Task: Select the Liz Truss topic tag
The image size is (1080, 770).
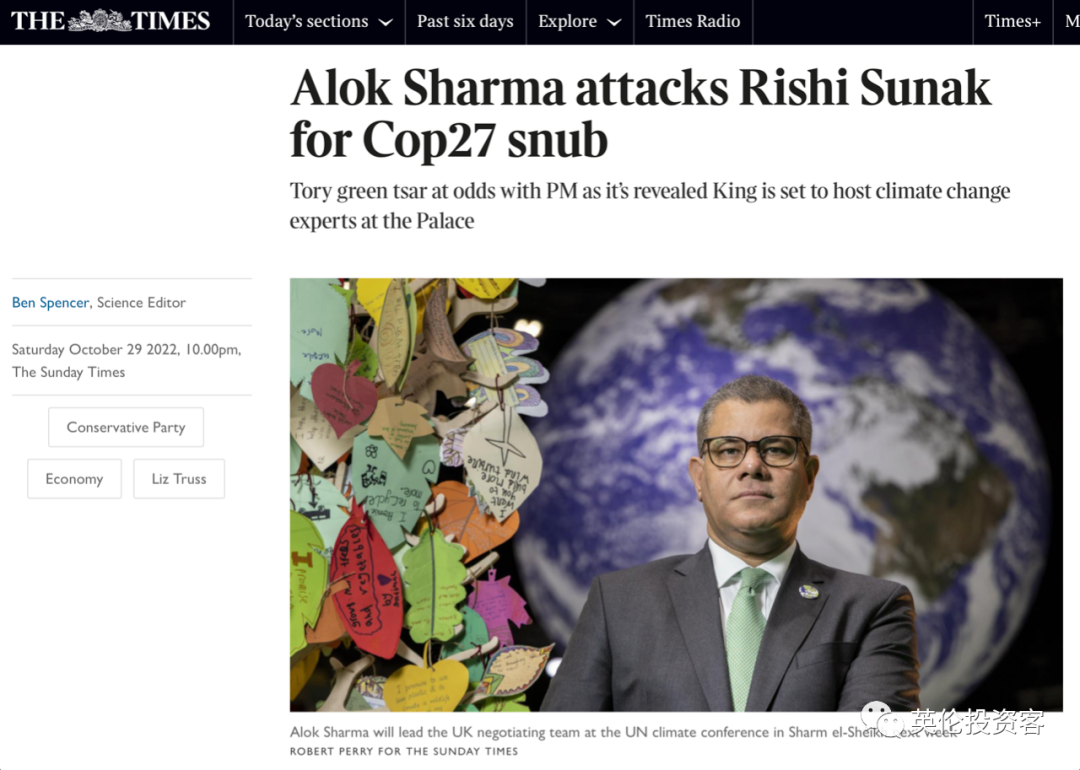Action: click(179, 479)
